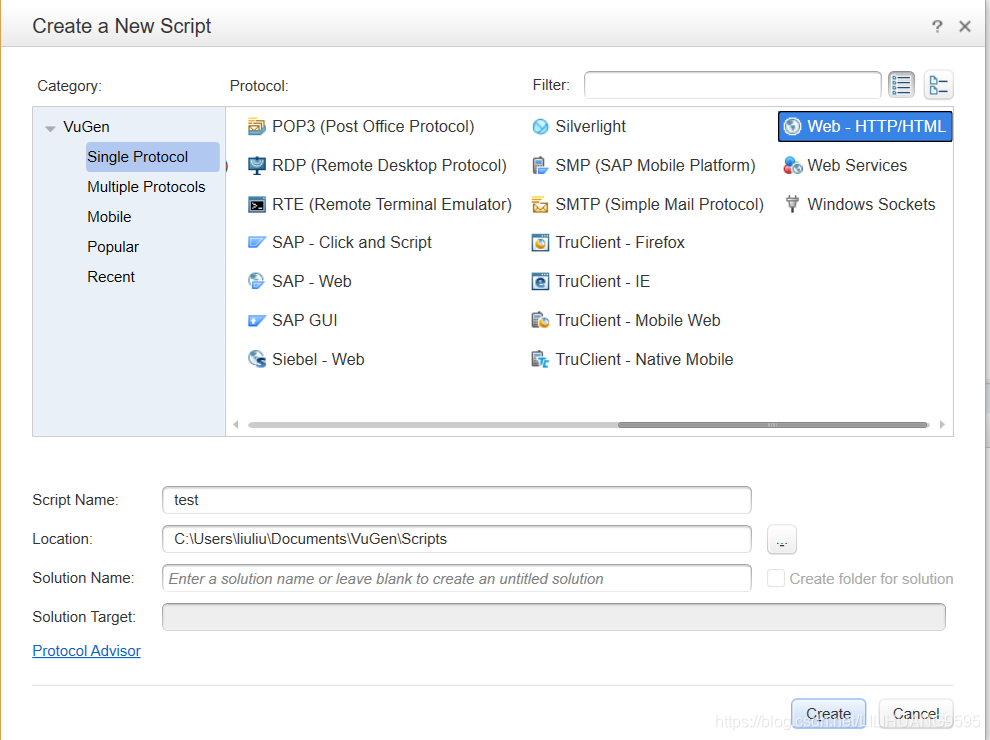Choose the SMTP Simple Mail Protocol icon
This screenshot has height=740, width=990.
tap(540, 205)
